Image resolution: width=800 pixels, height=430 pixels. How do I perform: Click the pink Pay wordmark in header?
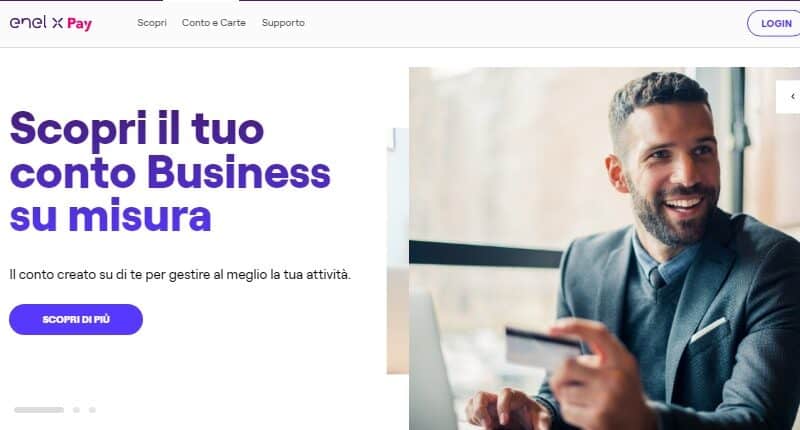(80, 23)
